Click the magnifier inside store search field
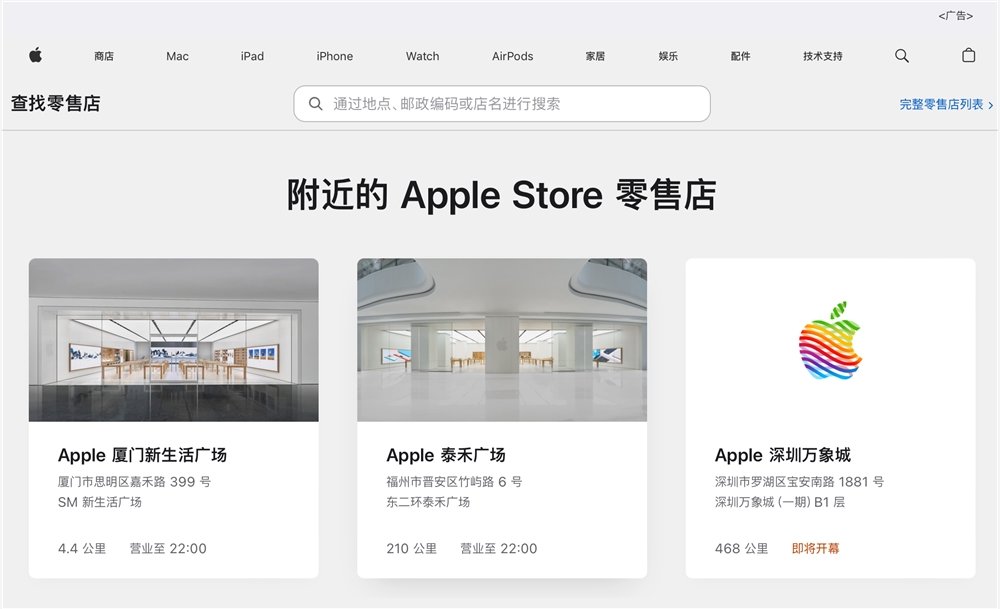Viewport: 1000px width, 609px height. tap(315, 103)
